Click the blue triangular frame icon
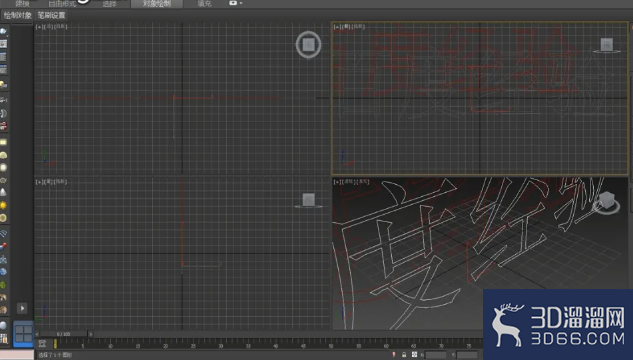The image size is (633, 360). (3, 259)
